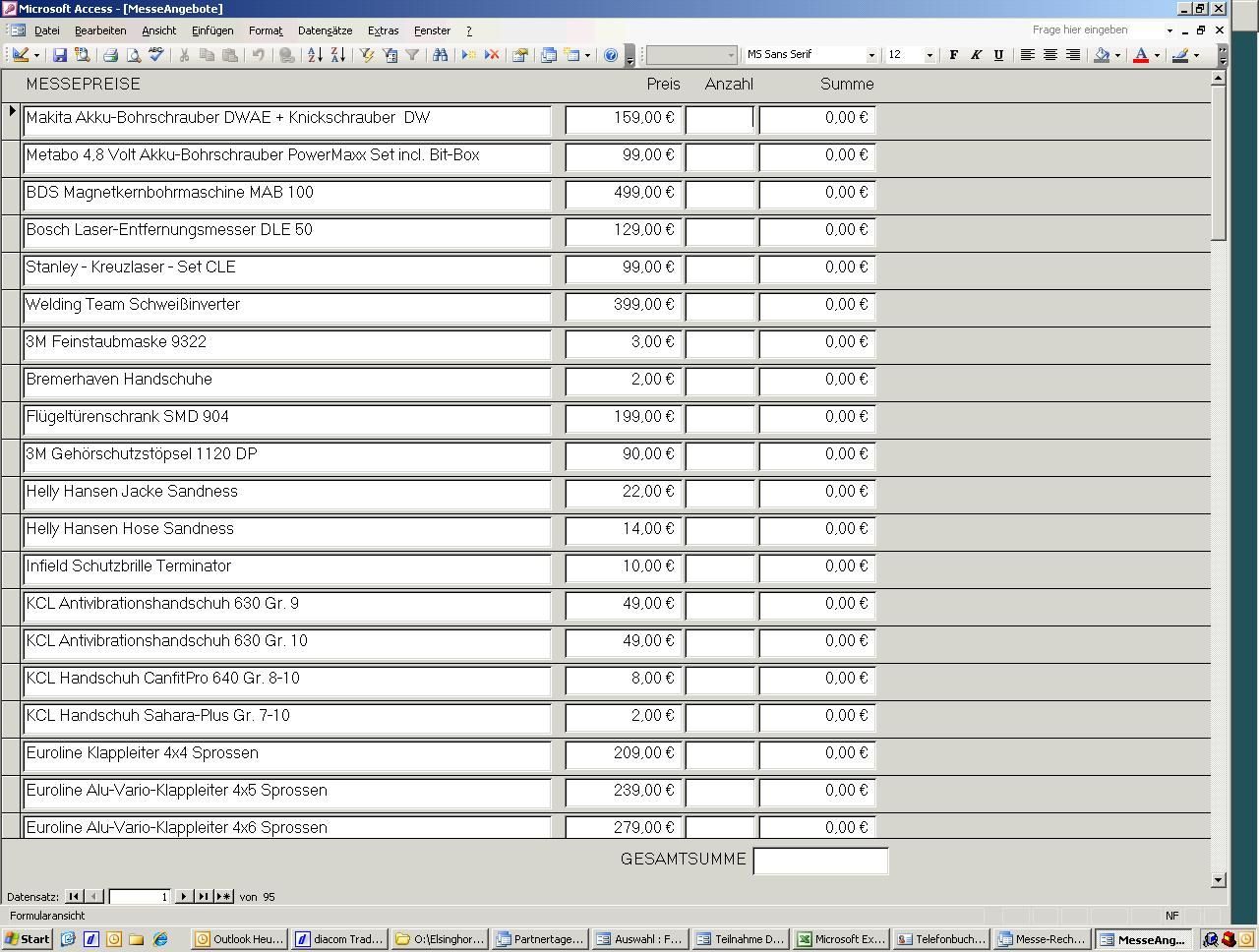This screenshot has height=952, width=1259.
Task: Sort records ascending A-Z
Action: coord(315,55)
